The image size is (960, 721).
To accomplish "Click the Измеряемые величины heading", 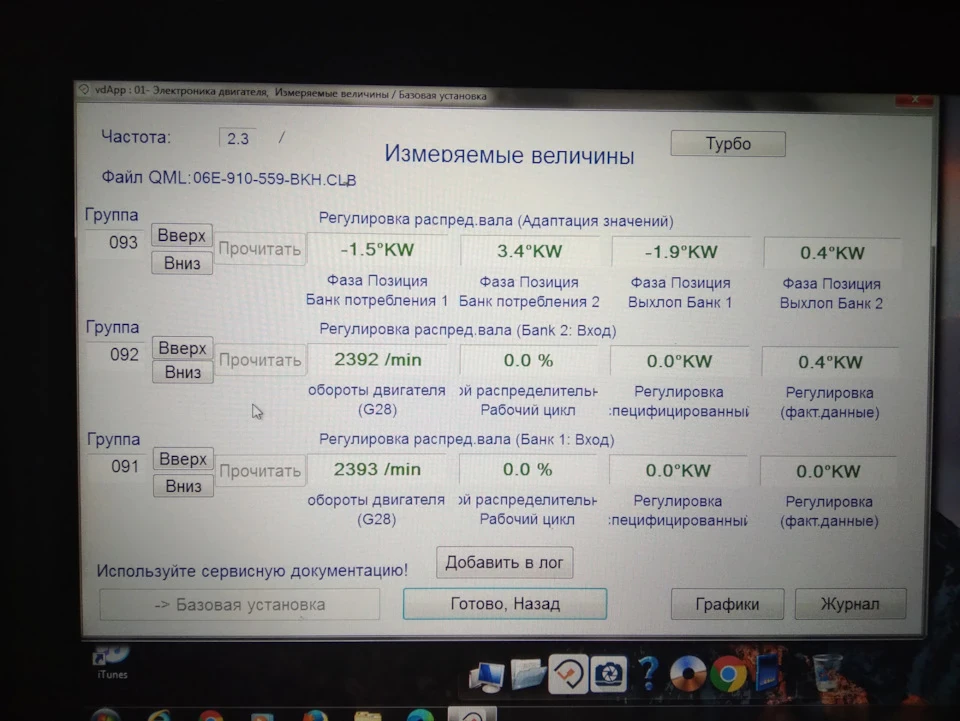I will coord(509,155).
